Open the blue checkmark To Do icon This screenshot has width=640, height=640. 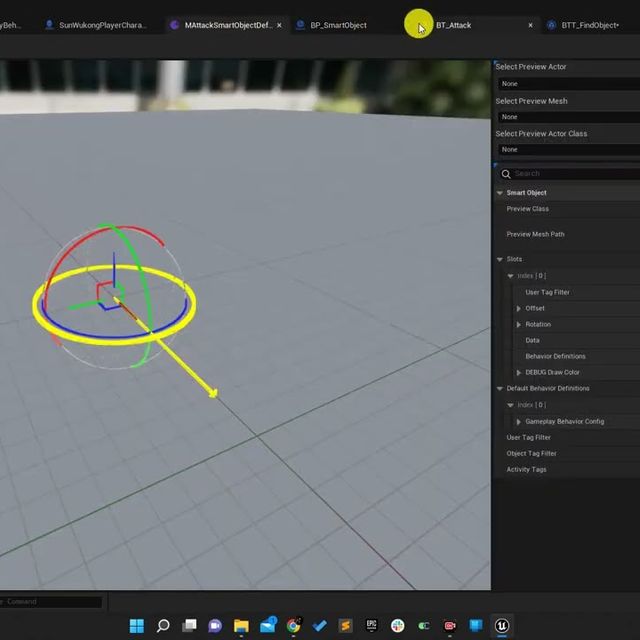tap(319, 625)
